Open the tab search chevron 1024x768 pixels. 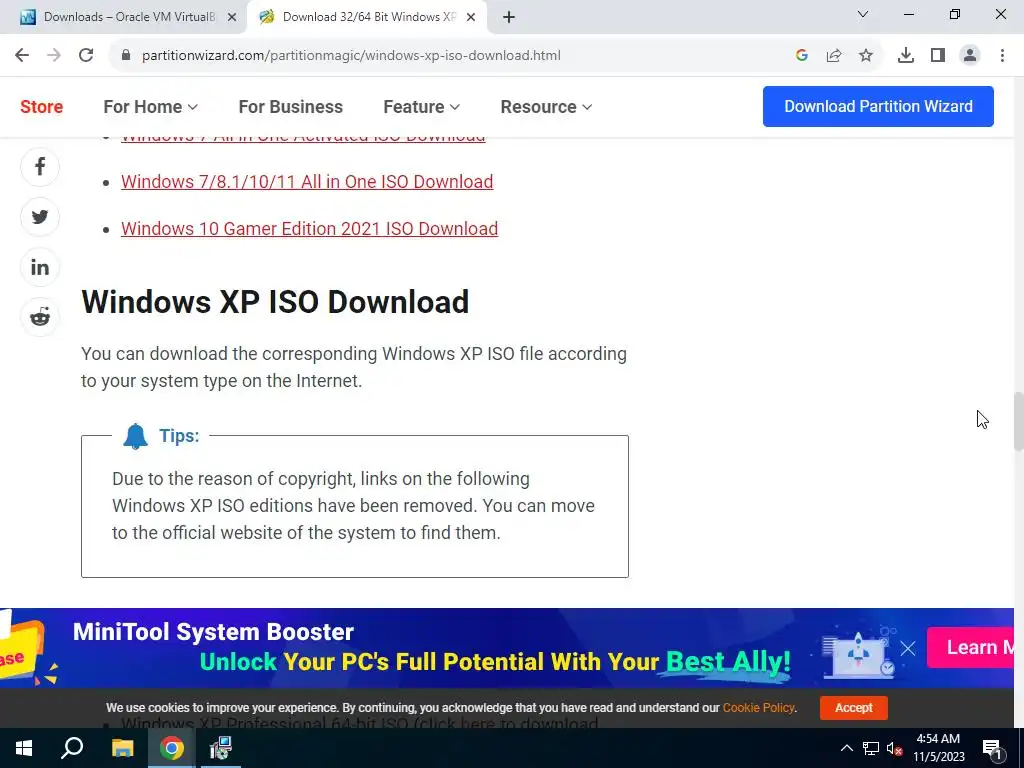(x=863, y=14)
